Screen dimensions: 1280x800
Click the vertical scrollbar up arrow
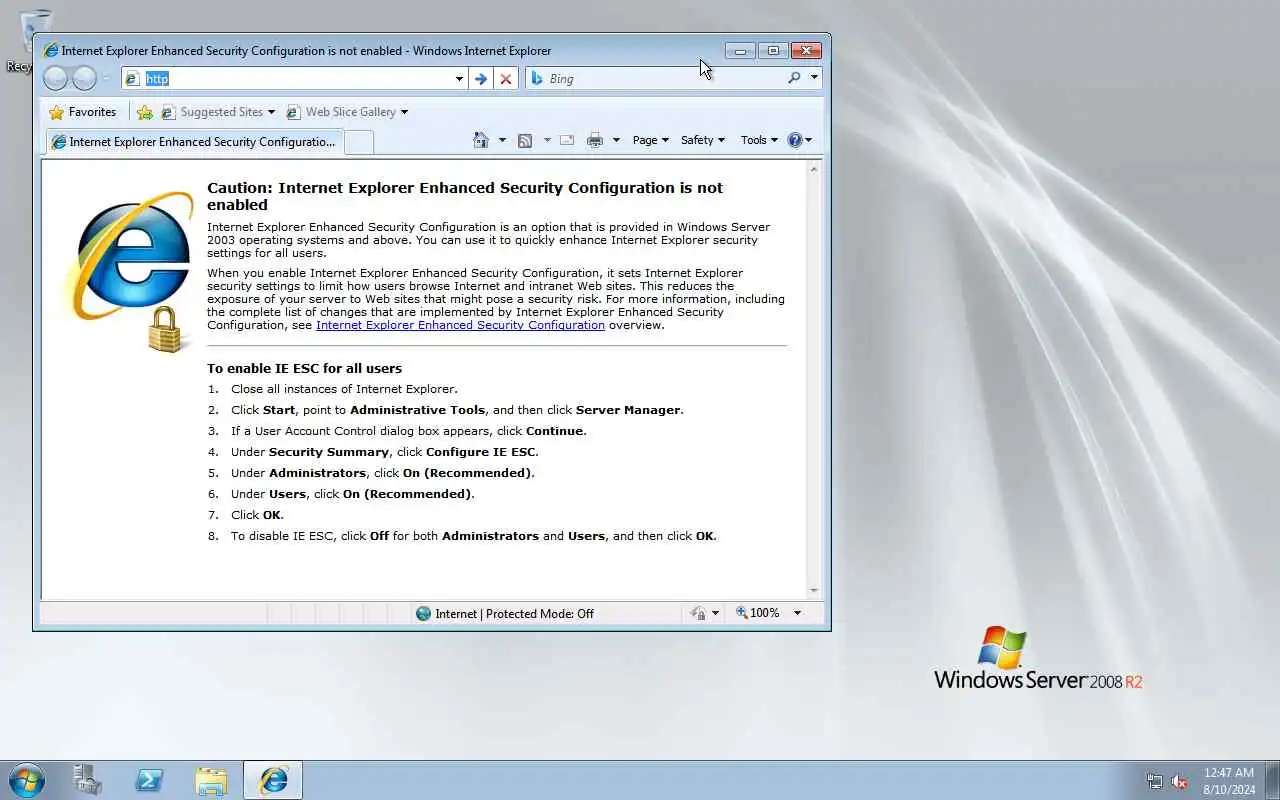814,169
